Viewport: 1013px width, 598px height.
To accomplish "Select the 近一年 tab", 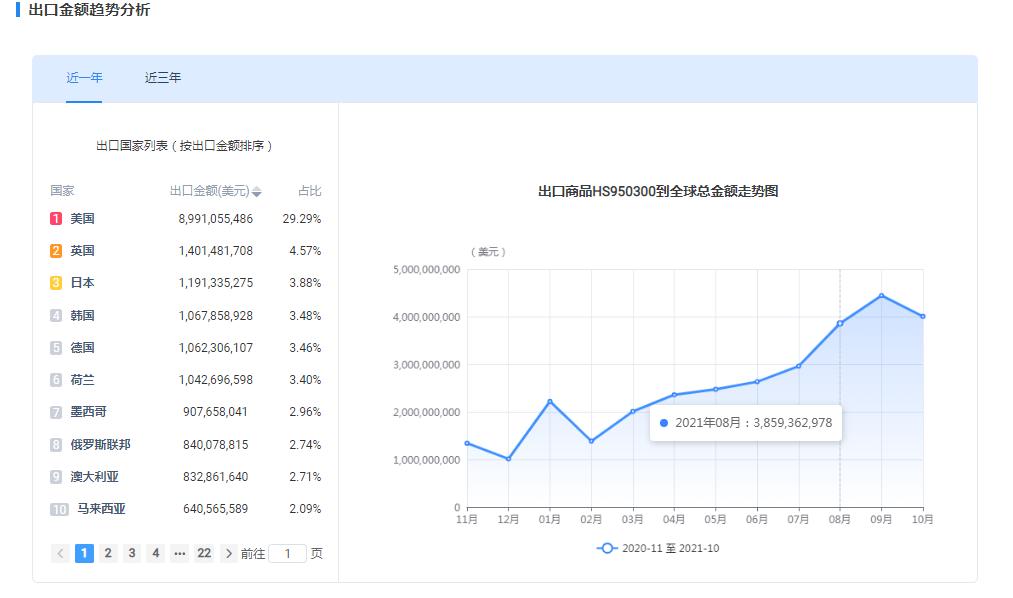I will (x=85, y=77).
